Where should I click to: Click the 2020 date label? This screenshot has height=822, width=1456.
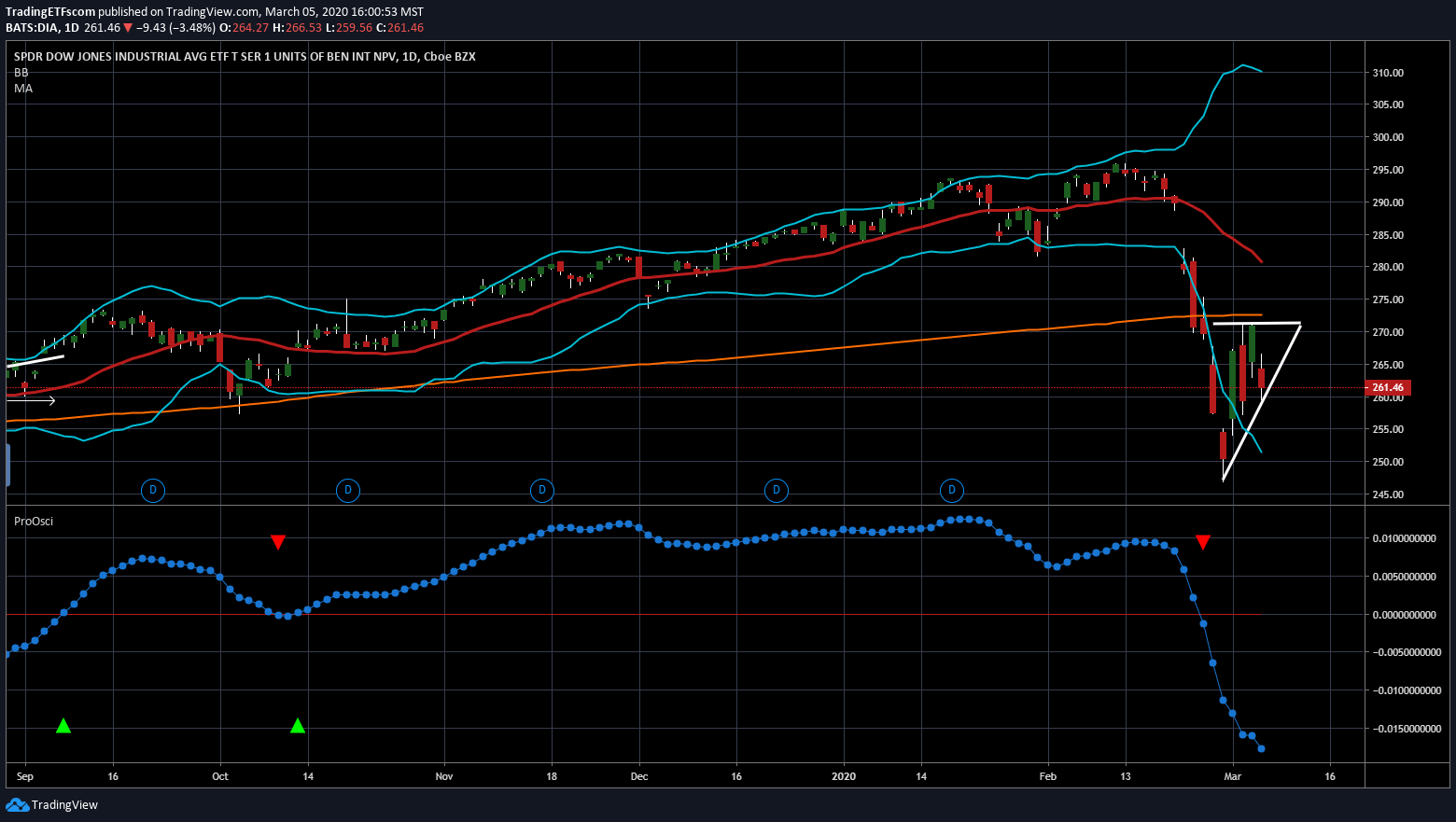[x=844, y=776]
